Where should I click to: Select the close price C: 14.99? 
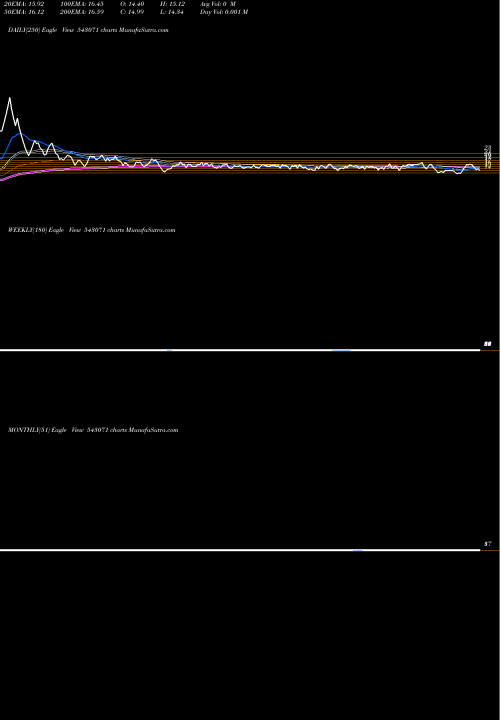(132, 12)
